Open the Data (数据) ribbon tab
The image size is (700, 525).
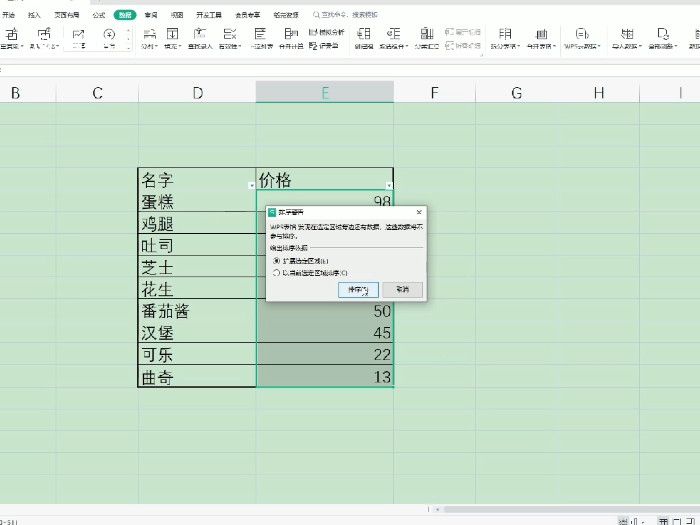coord(125,15)
